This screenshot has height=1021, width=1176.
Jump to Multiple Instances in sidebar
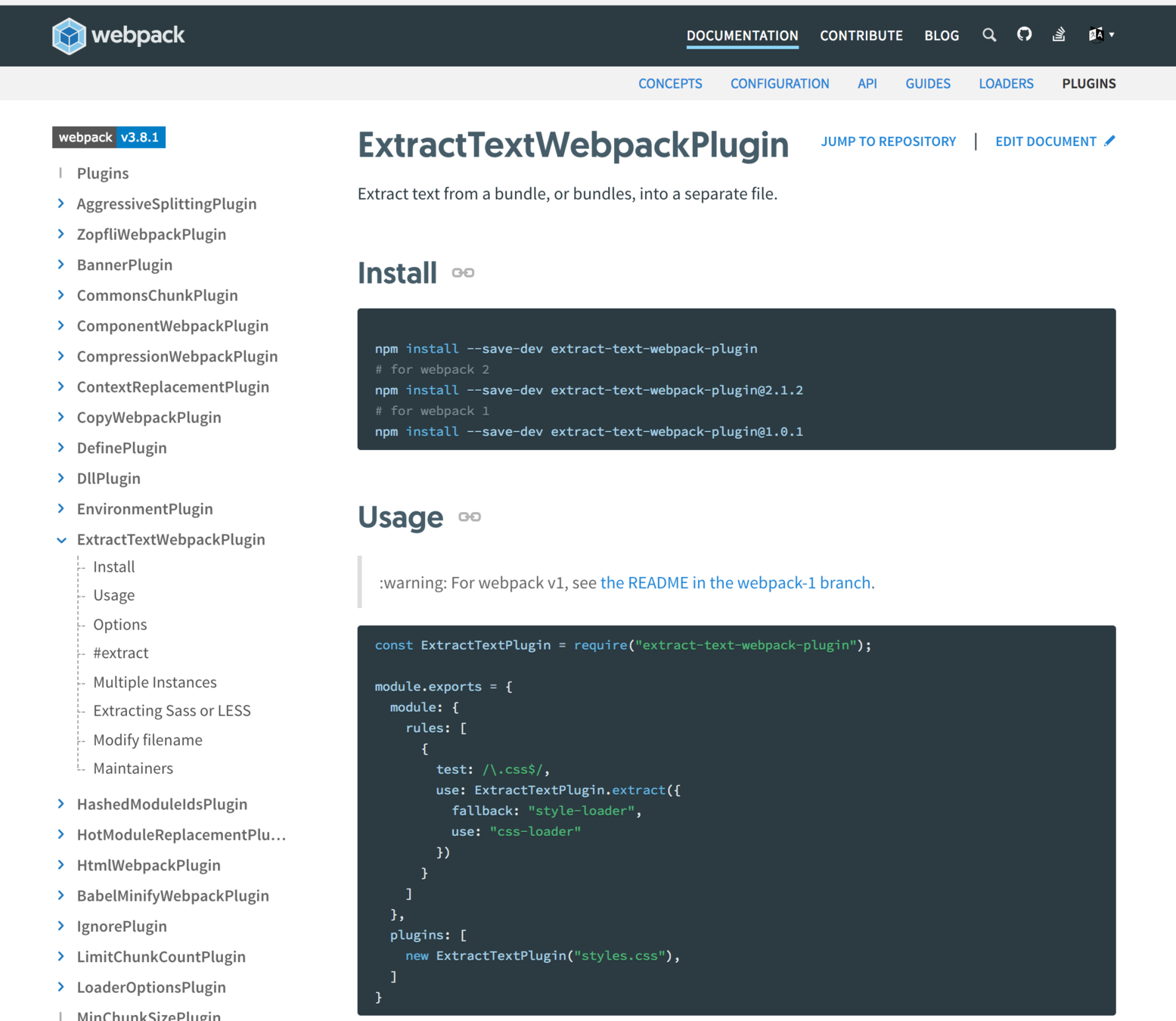coord(154,682)
